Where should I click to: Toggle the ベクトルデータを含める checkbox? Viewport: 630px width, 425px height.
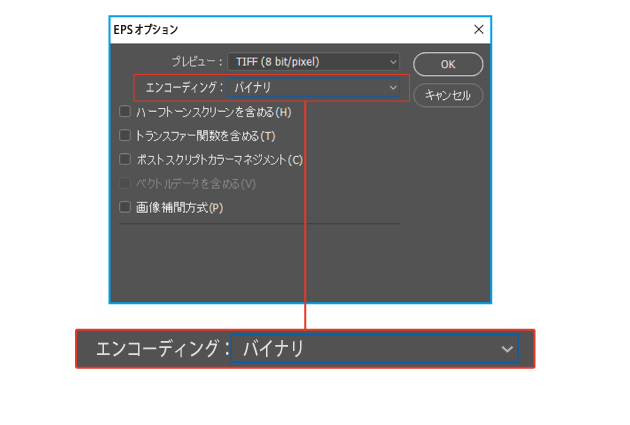click(x=125, y=183)
